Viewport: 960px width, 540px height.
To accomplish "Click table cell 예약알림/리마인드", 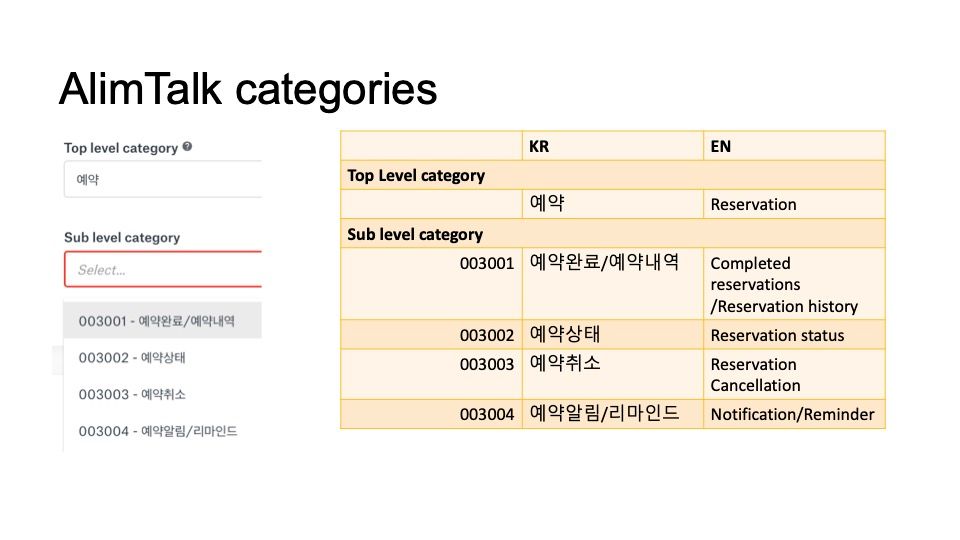I will [x=613, y=414].
